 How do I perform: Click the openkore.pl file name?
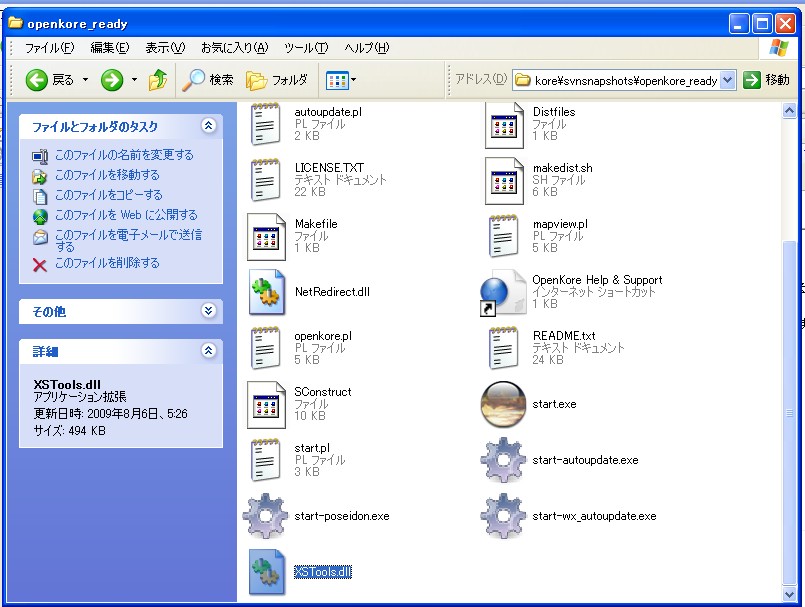323,336
